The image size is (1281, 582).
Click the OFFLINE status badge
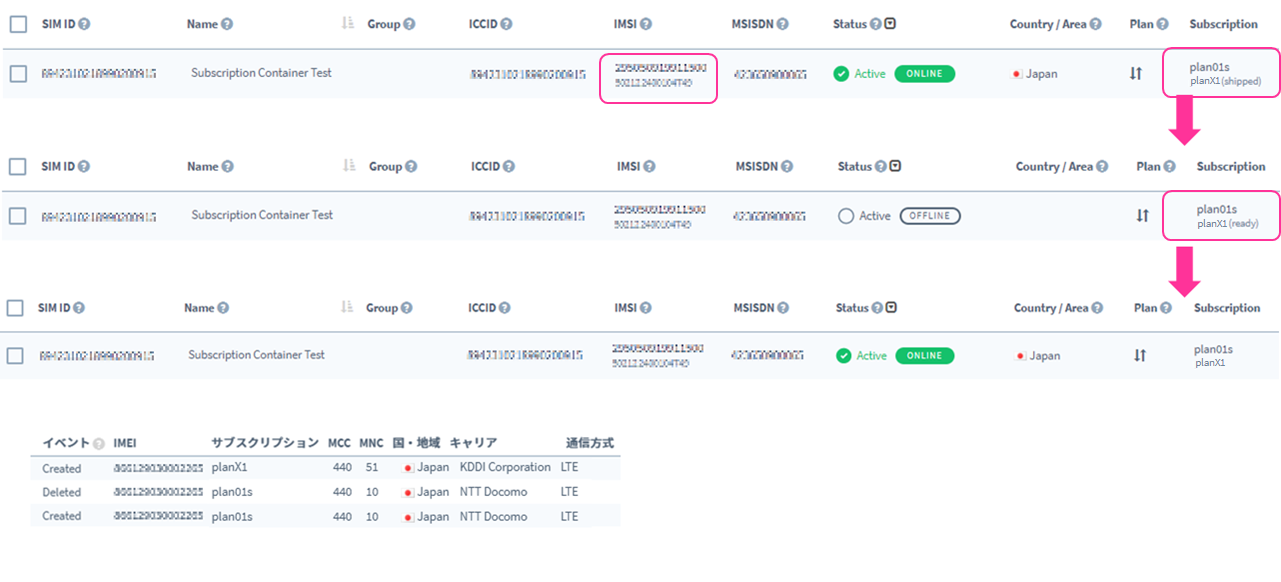[x=929, y=216]
